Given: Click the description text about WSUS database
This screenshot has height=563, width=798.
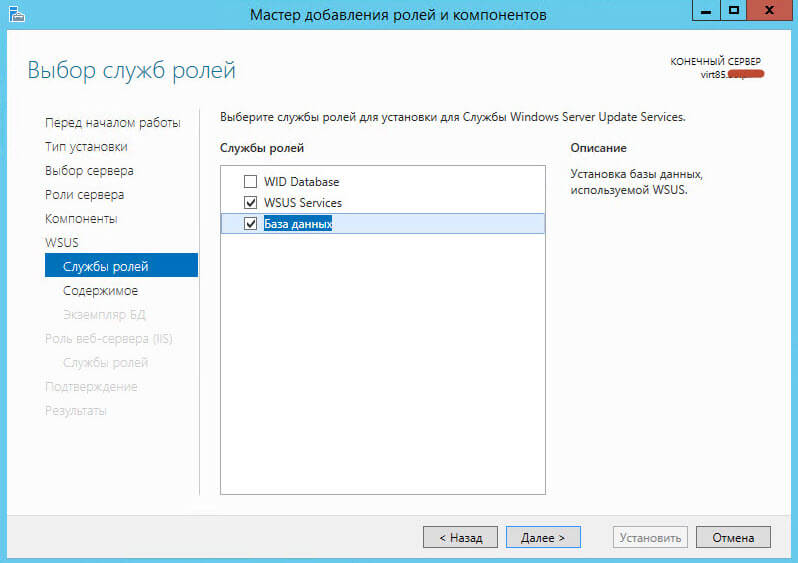Looking at the screenshot, I should [636, 182].
